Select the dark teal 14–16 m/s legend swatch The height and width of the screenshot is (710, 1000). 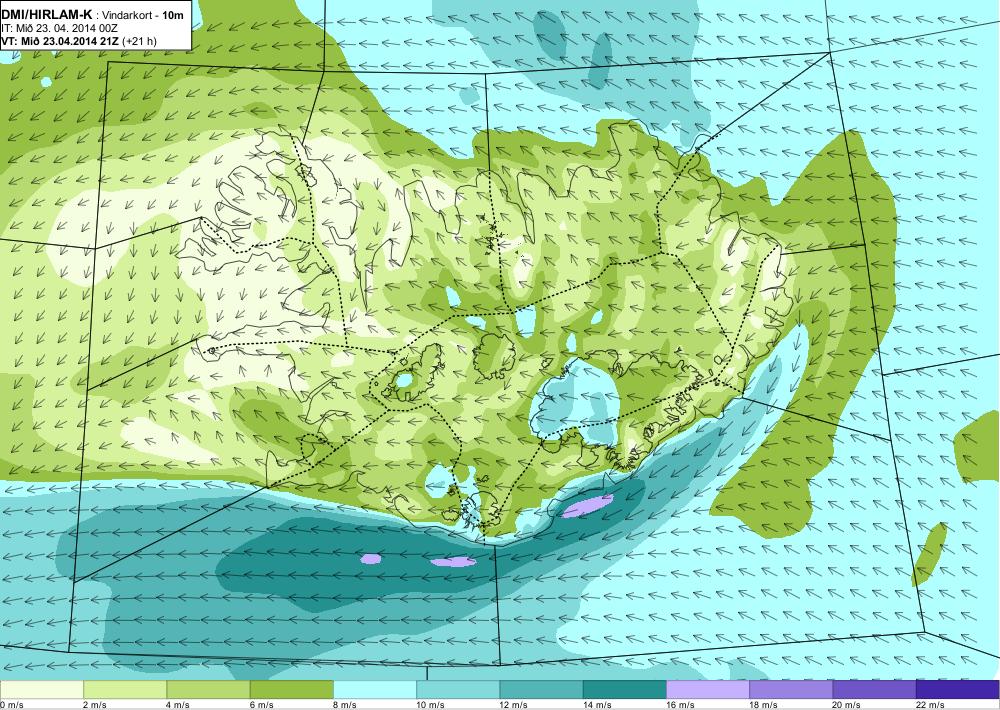tap(624, 690)
